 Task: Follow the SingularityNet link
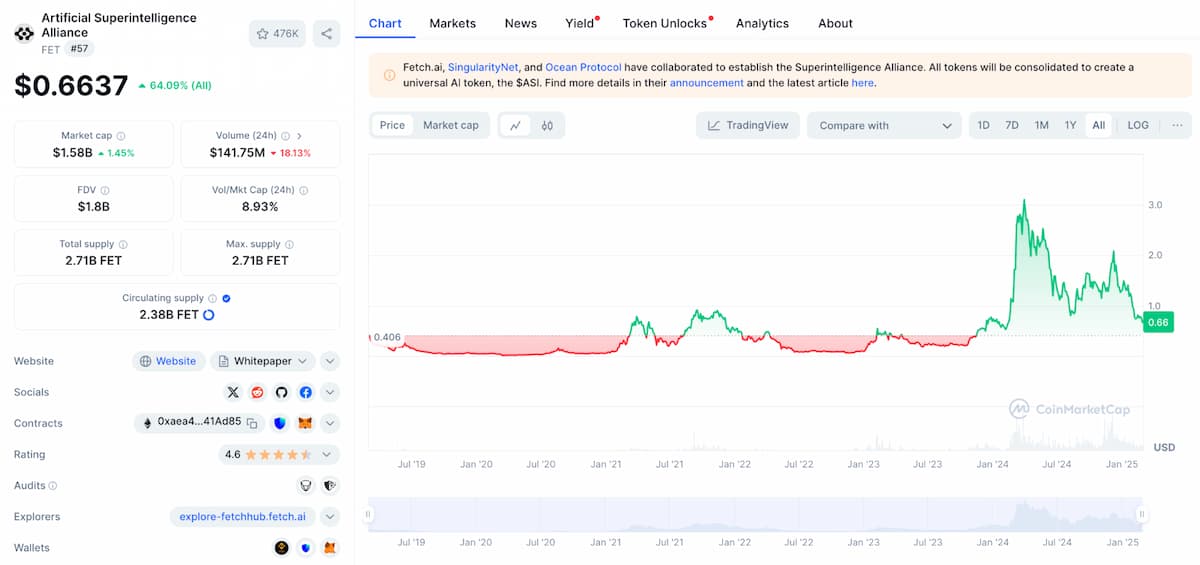(x=483, y=67)
